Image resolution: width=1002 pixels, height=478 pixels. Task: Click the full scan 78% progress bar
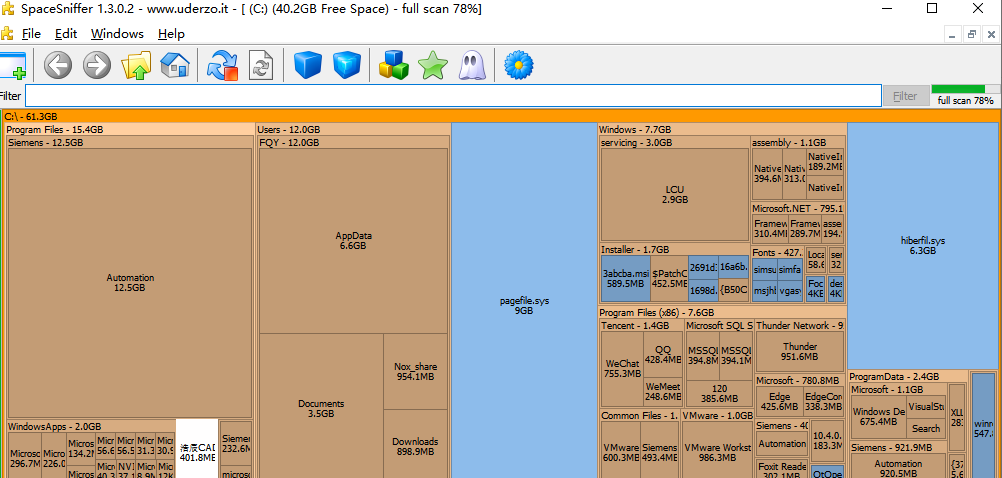[966, 89]
